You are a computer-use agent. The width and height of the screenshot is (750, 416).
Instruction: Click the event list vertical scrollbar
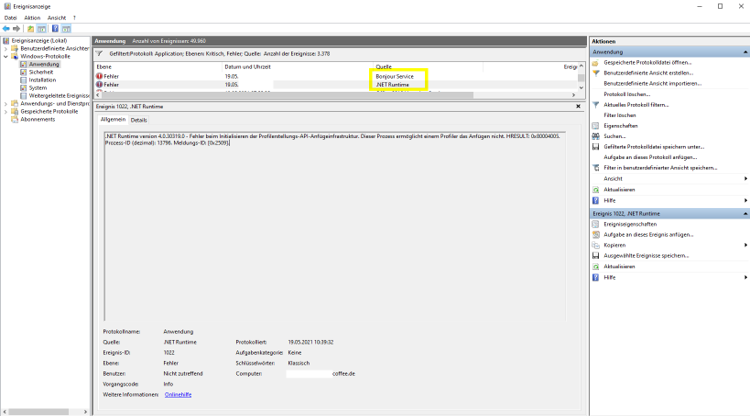581,77
